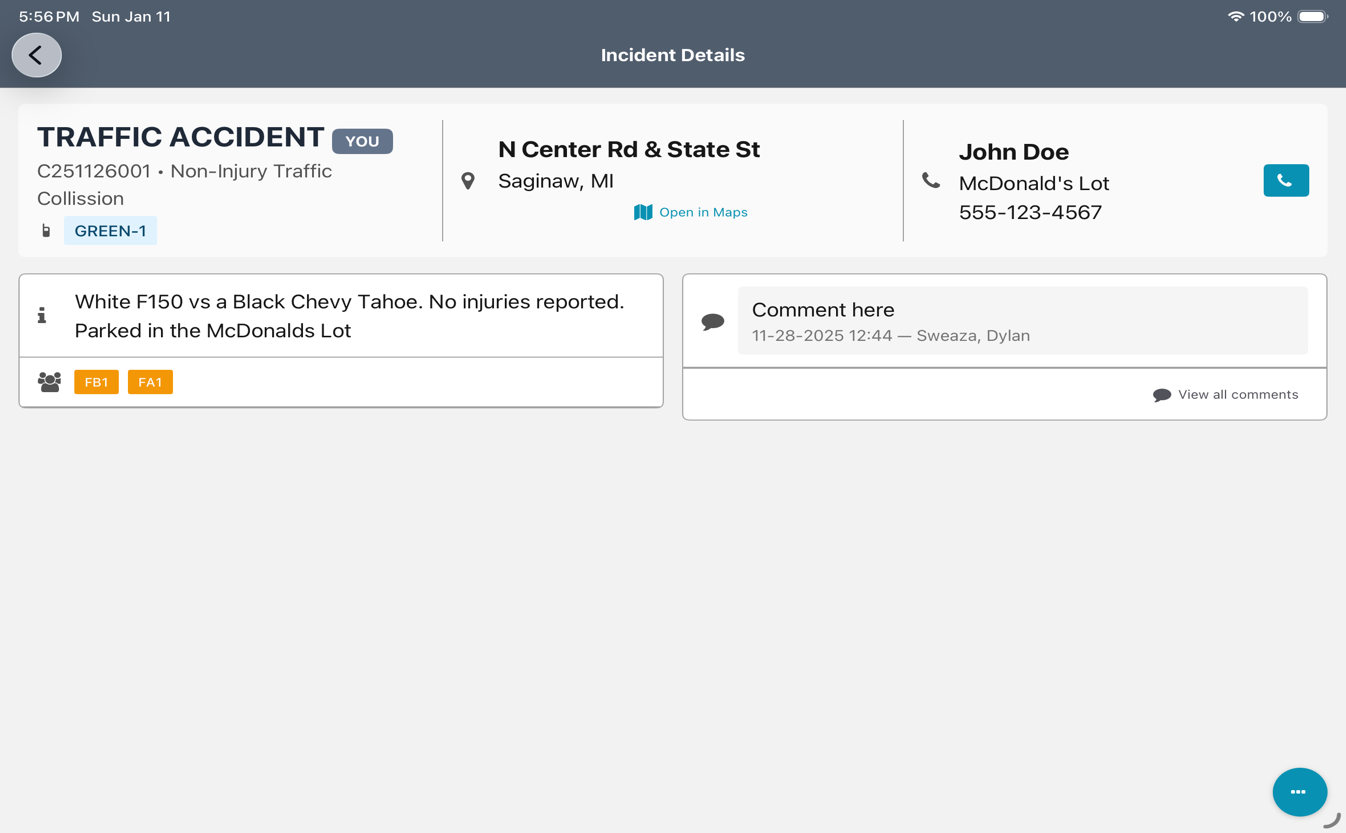Tap the speech bubble icon beside the comment

click(713, 321)
